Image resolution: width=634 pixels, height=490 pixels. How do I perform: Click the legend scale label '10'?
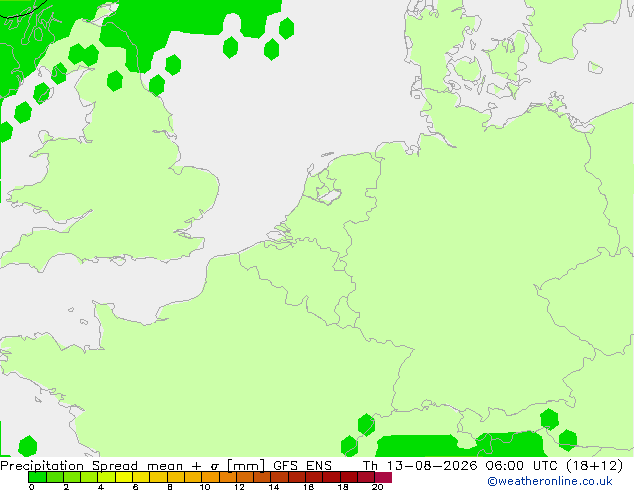(205, 487)
